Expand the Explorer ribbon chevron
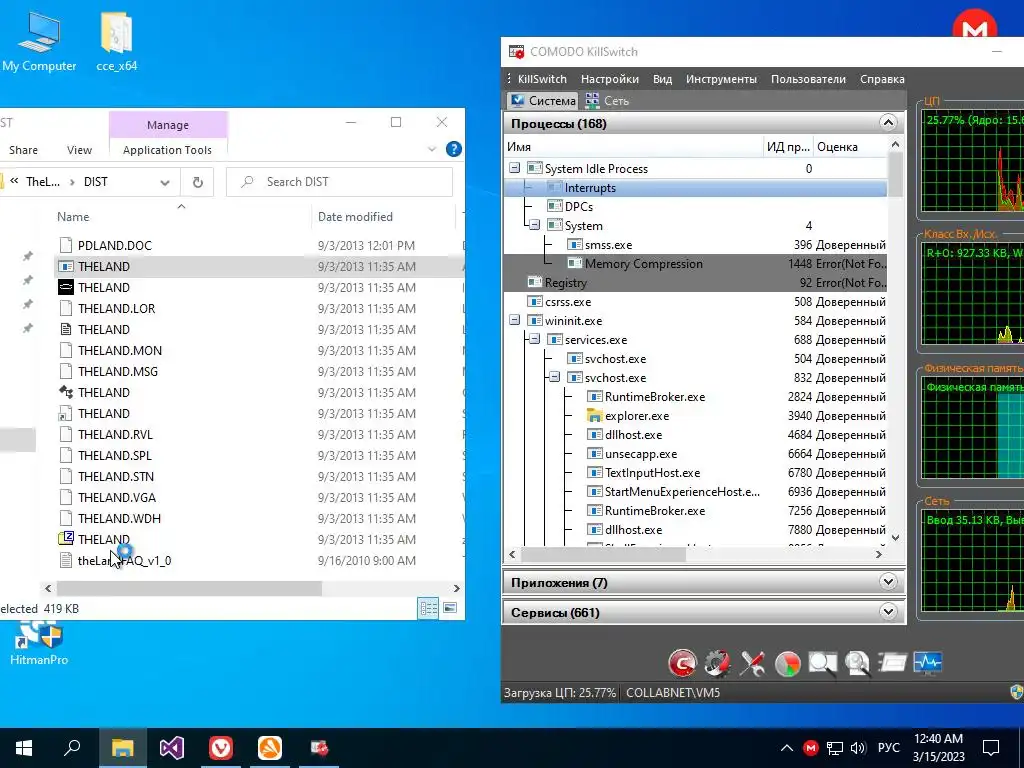The image size is (1024, 768). (432, 150)
